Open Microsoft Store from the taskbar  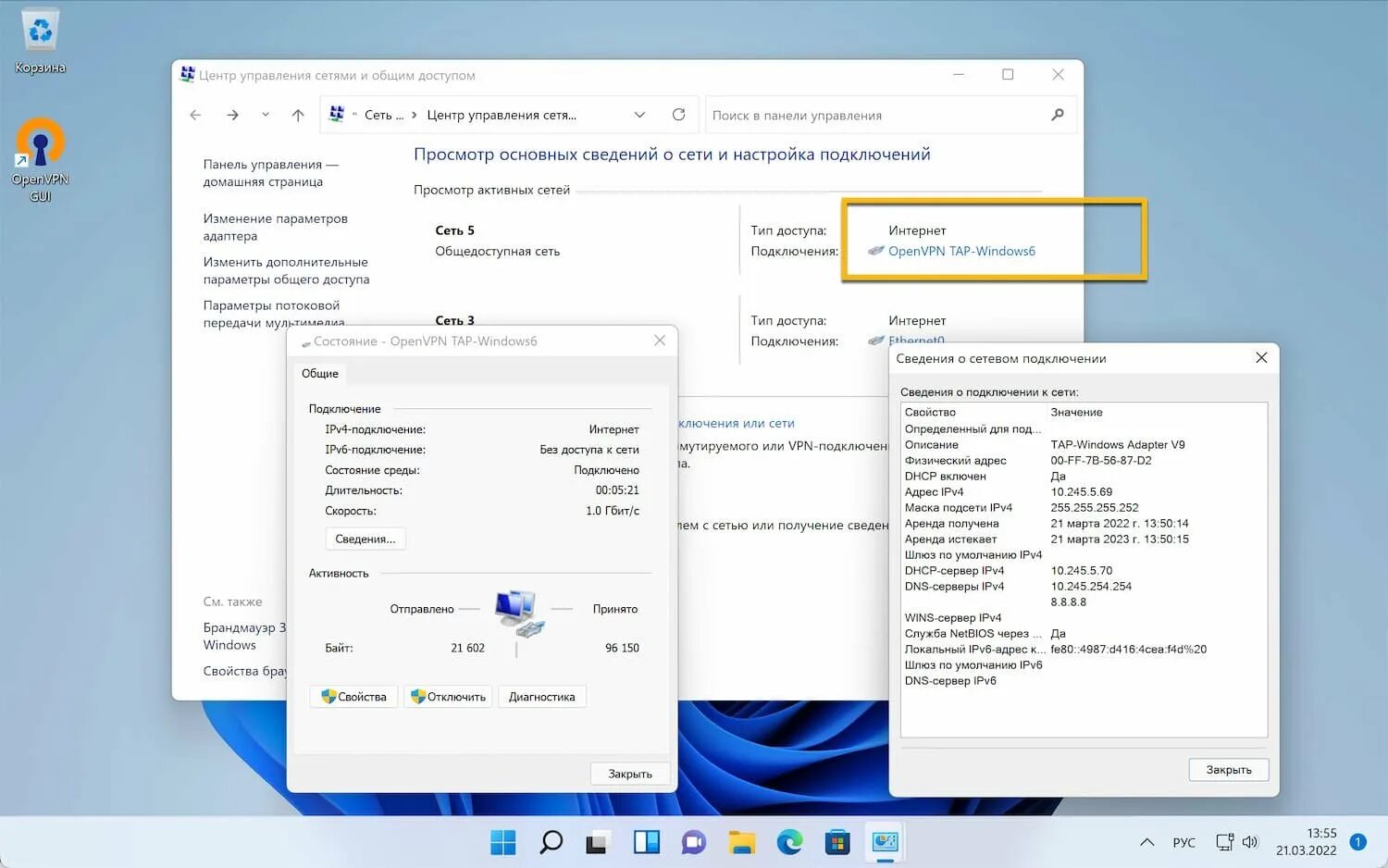pos(837,842)
